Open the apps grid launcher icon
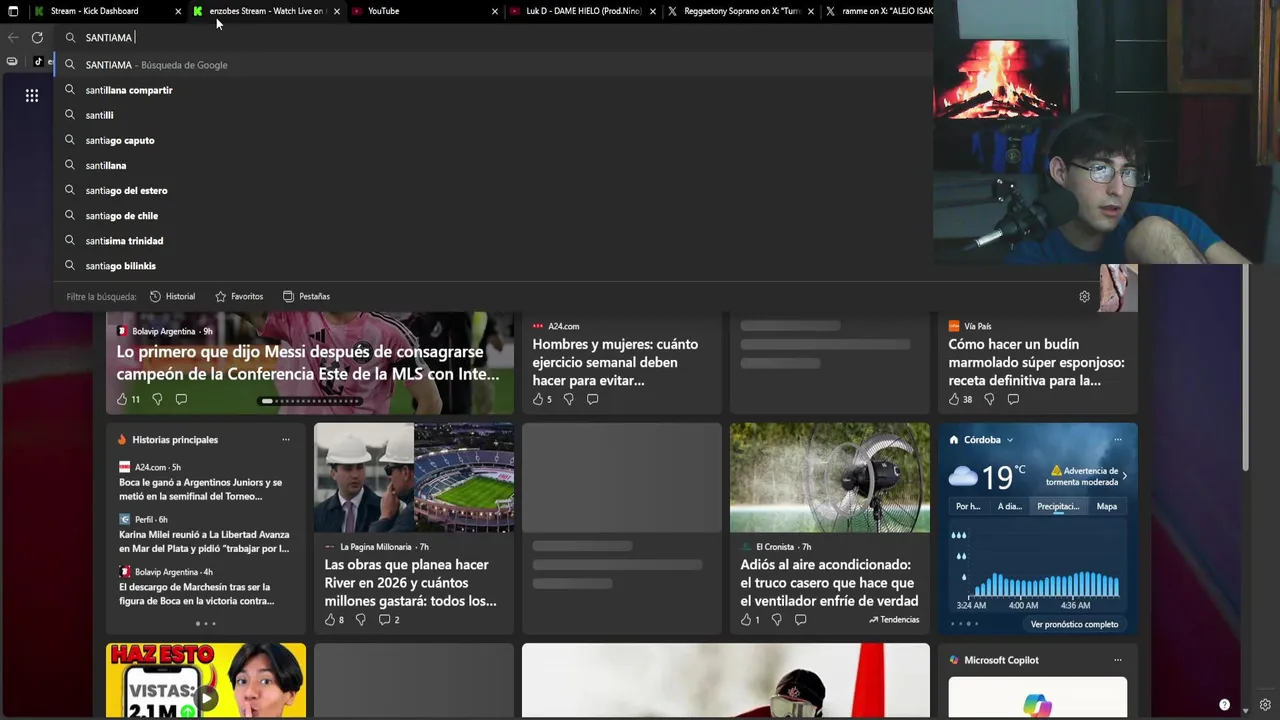This screenshot has height=720, width=1280. pos(32,96)
